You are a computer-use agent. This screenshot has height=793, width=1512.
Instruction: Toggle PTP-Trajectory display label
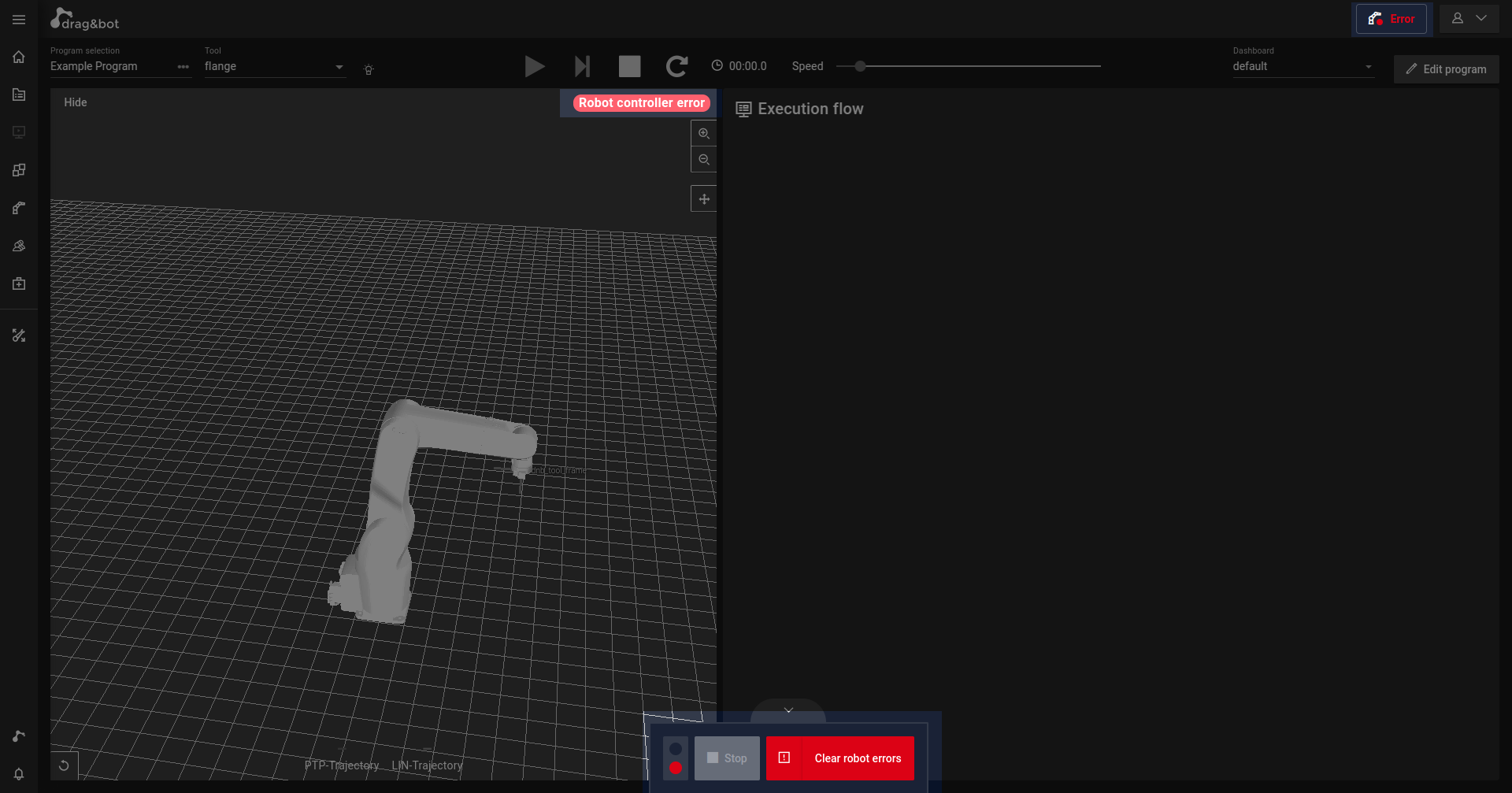point(342,765)
